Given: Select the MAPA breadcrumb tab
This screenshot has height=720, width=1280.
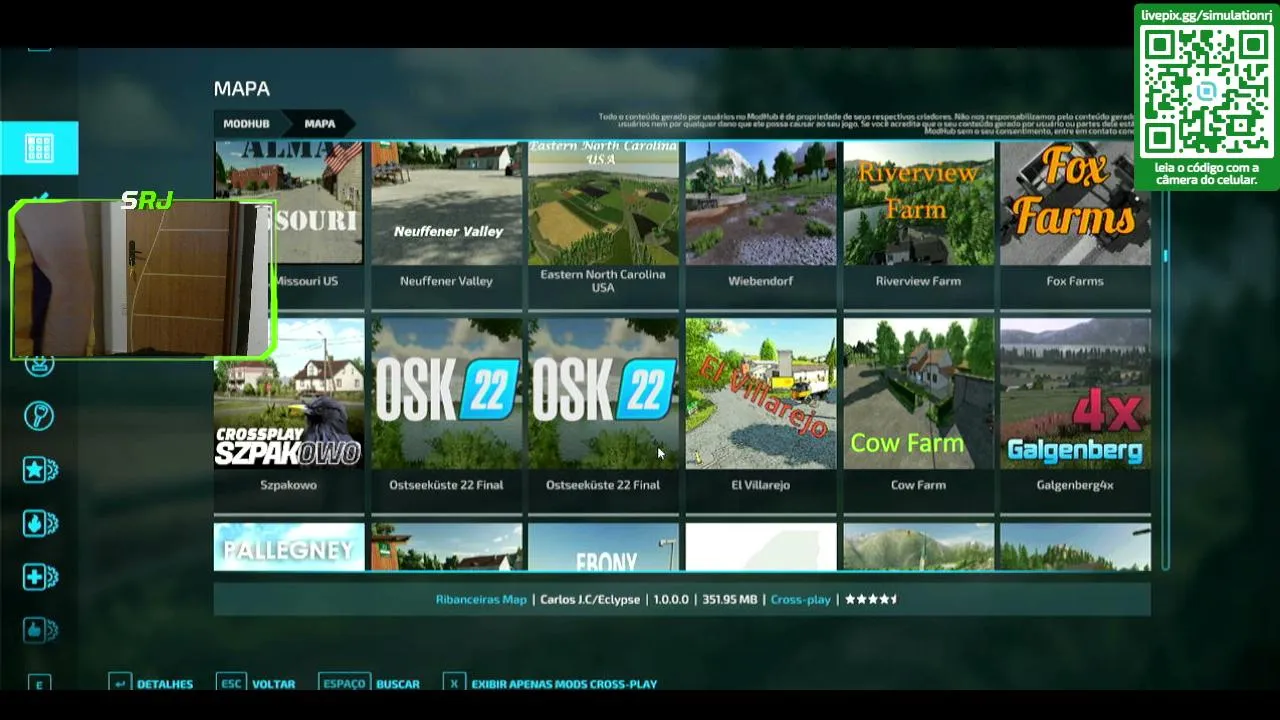Looking at the screenshot, I should point(320,124).
